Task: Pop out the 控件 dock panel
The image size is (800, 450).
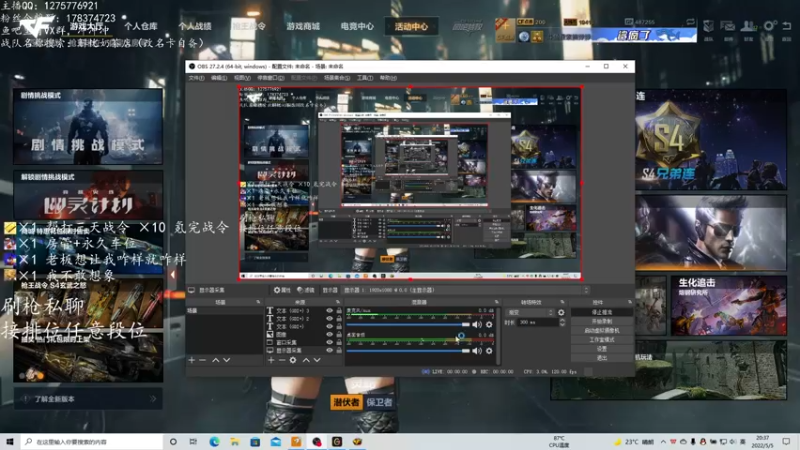Action: (x=630, y=302)
